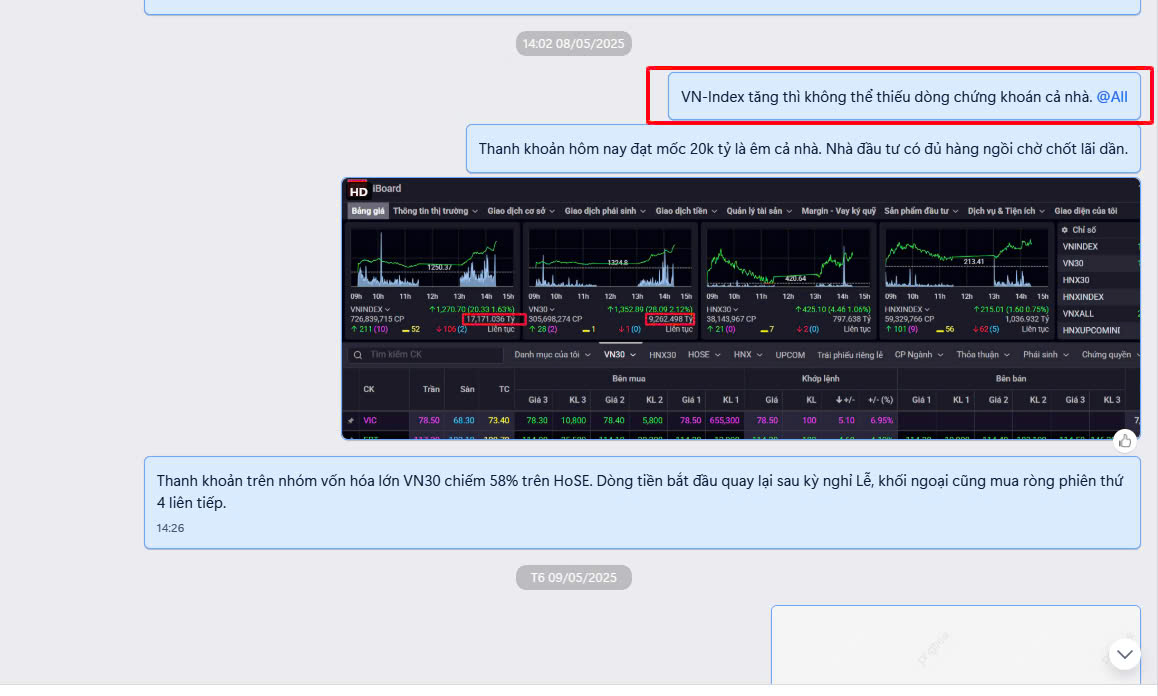Viewport: 1158px width, 696px height.
Task: Select the UPCOM tab
Action: pyautogui.click(x=789, y=355)
